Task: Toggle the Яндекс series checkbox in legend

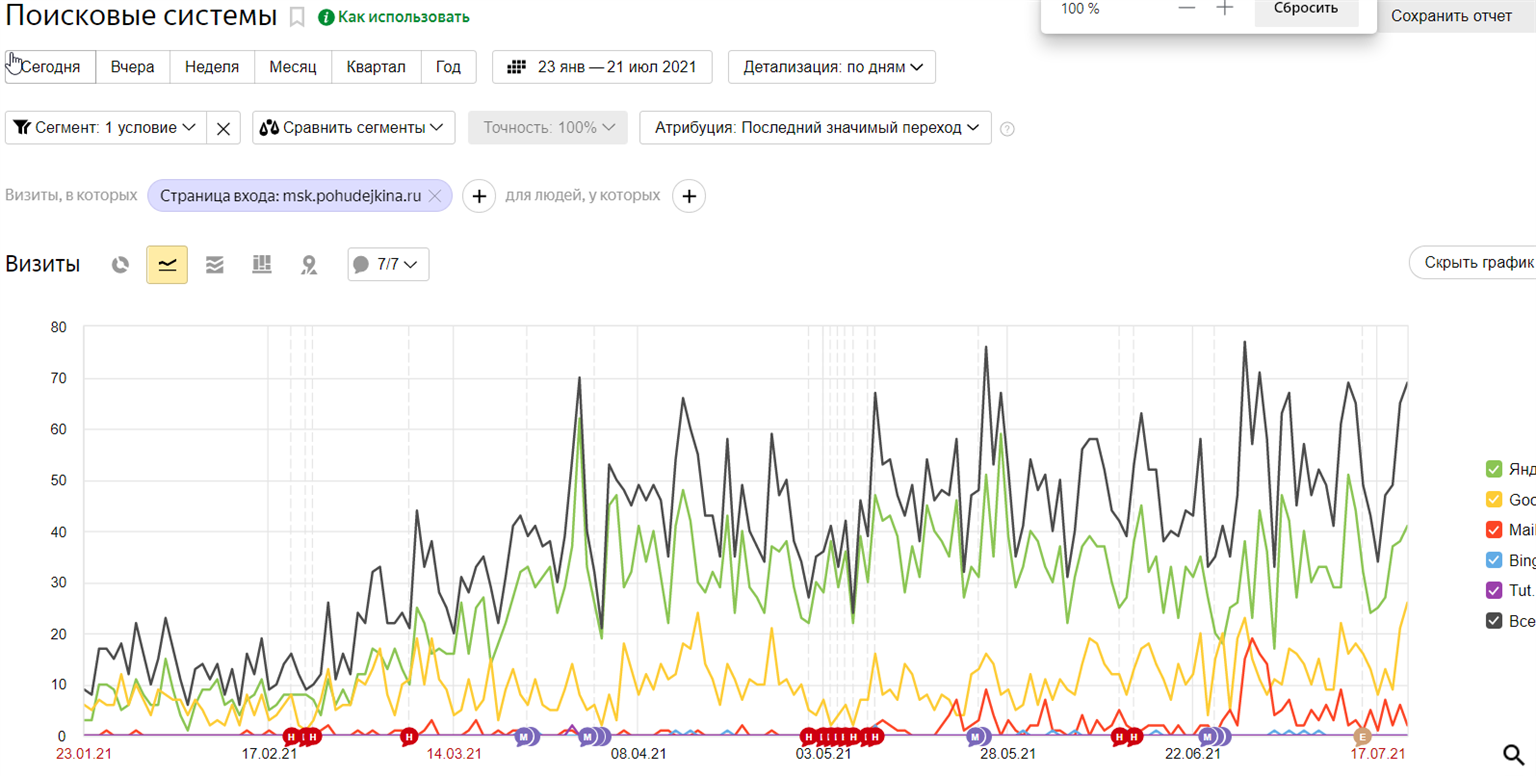Action: tap(1494, 469)
